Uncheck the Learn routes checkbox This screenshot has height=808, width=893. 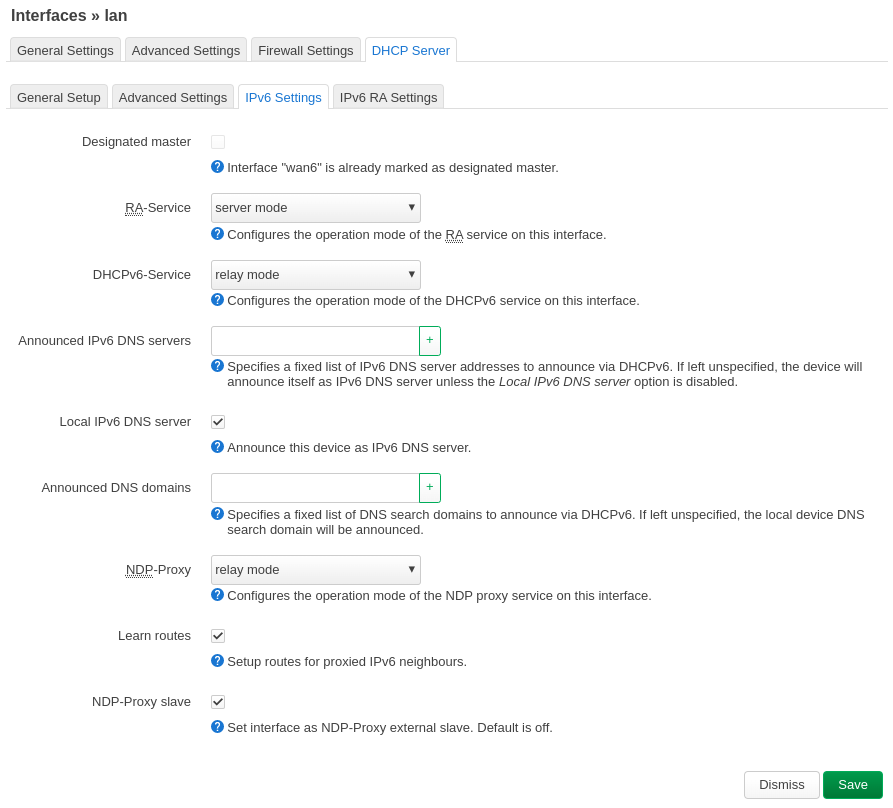point(218,636)
